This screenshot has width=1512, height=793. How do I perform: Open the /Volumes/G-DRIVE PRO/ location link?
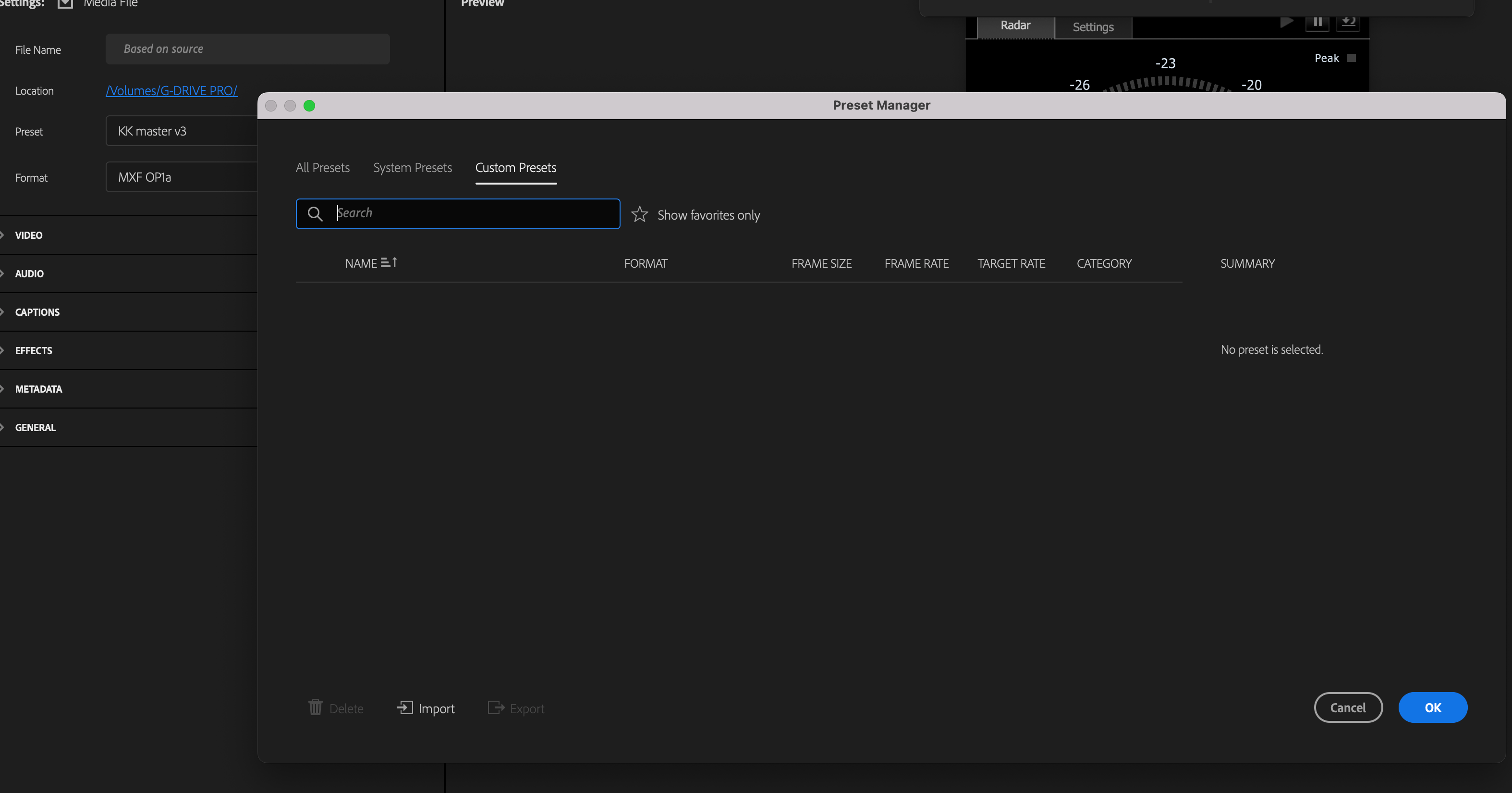[x=172, y=90]
